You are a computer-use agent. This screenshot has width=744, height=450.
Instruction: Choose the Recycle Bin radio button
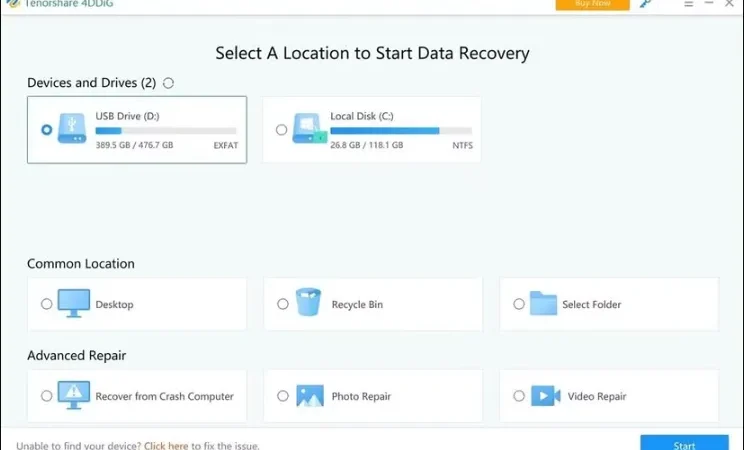pos(283,304)
